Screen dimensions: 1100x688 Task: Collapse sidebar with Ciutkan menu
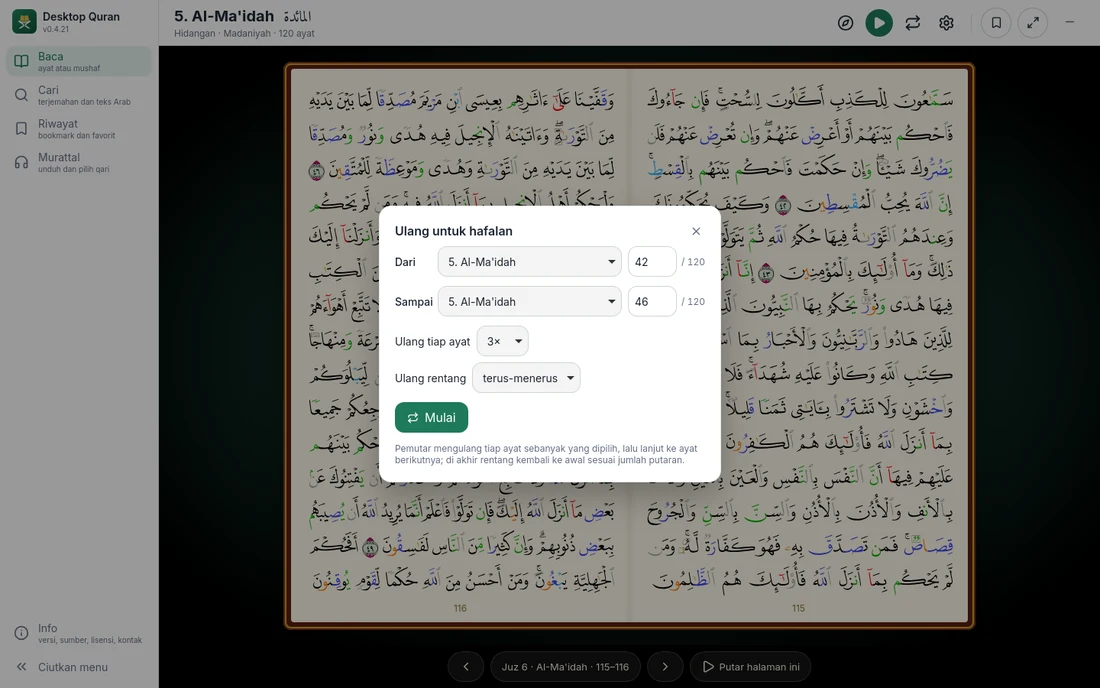(x=79, y=667)
